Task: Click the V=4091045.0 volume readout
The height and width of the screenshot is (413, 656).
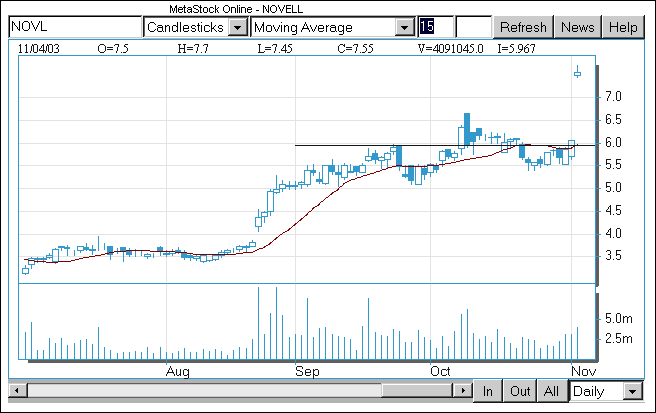Action: 451,49
